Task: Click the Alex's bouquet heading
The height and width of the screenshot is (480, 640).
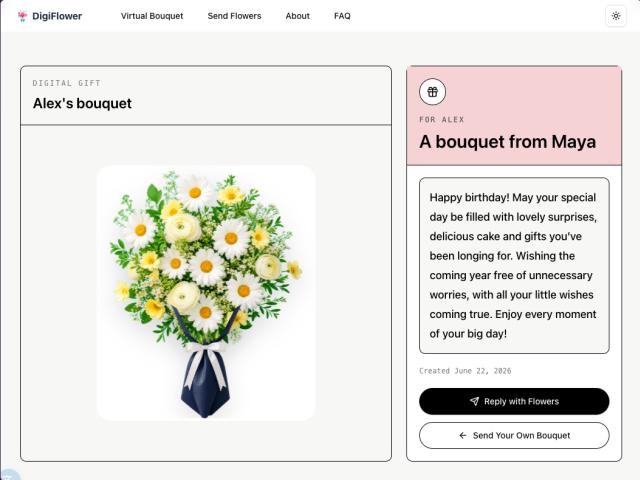Action: pos(82,103)
